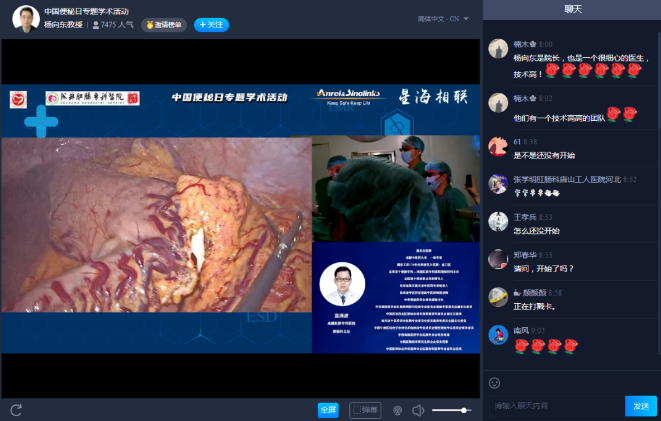Click the 全屏 fullscreen button
This screenshot has width=661, height=421.
328,410
